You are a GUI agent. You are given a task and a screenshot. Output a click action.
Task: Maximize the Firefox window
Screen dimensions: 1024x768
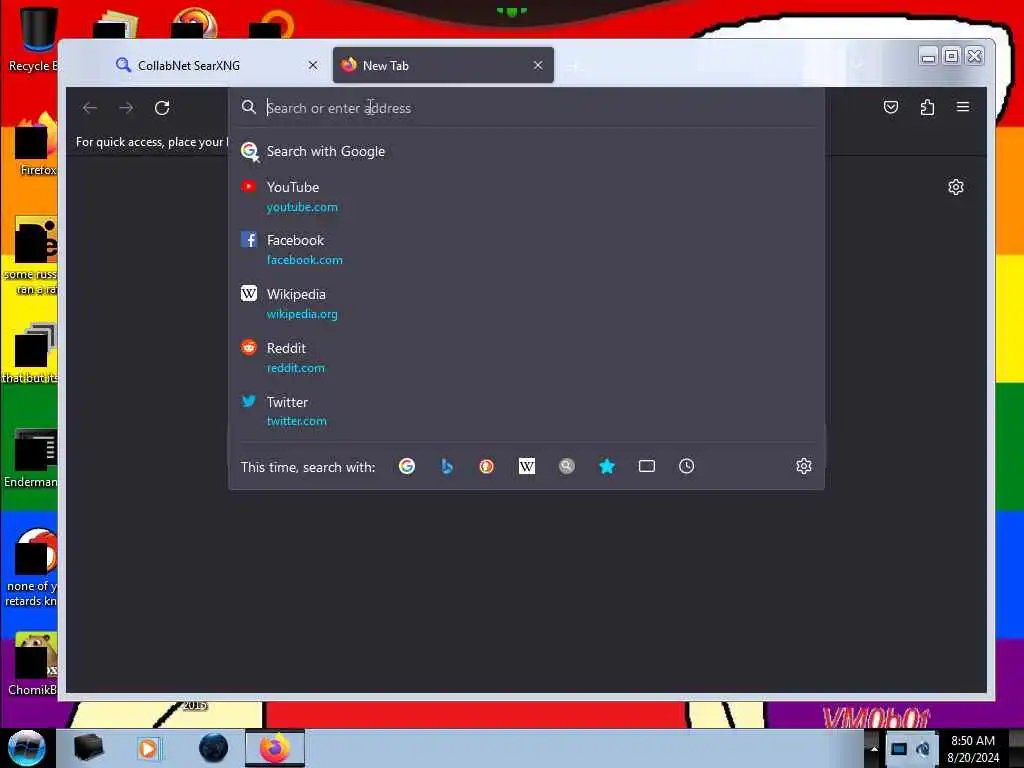952,56
